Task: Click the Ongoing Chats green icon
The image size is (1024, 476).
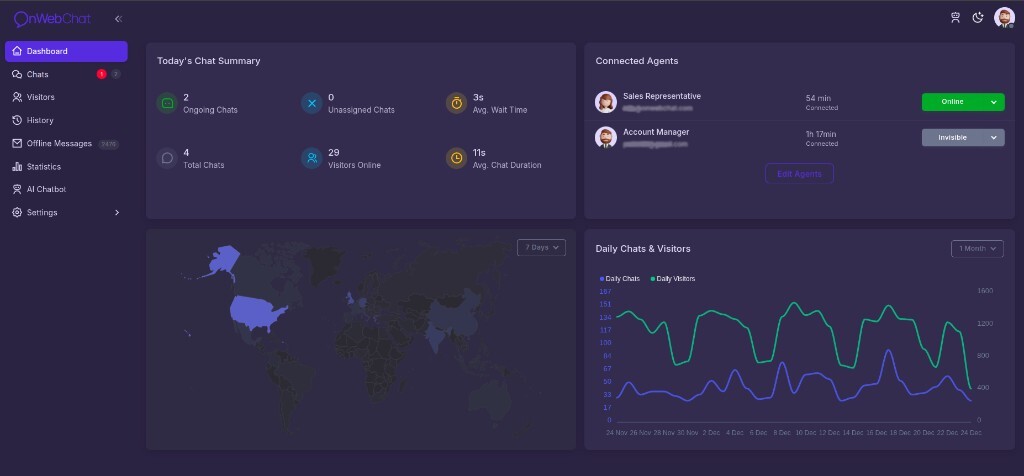Action: click(x=167, y=103)
